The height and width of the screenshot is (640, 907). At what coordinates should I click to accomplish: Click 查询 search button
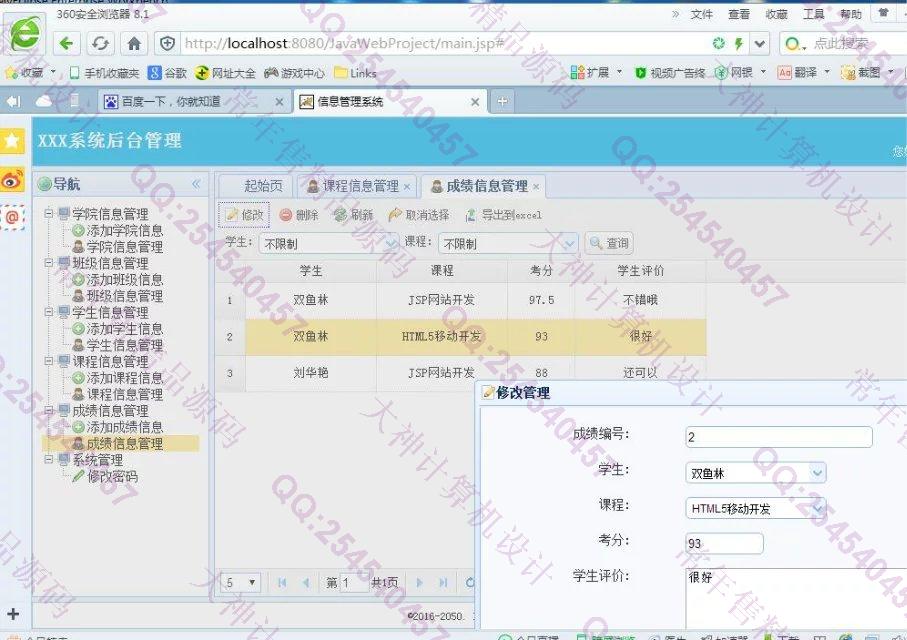point(609,244)
